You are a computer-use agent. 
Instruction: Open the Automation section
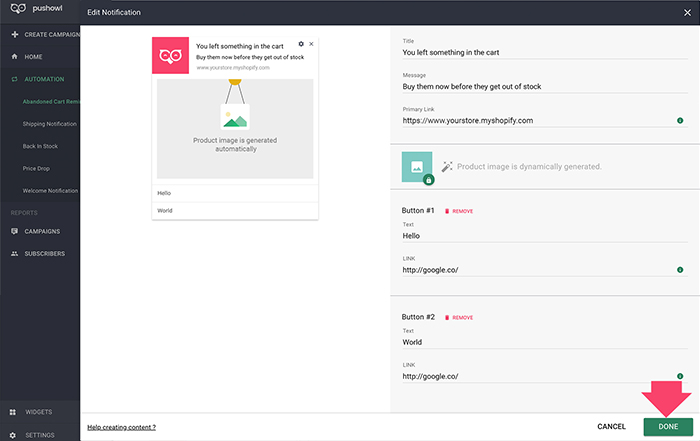[x=44, y=79]
